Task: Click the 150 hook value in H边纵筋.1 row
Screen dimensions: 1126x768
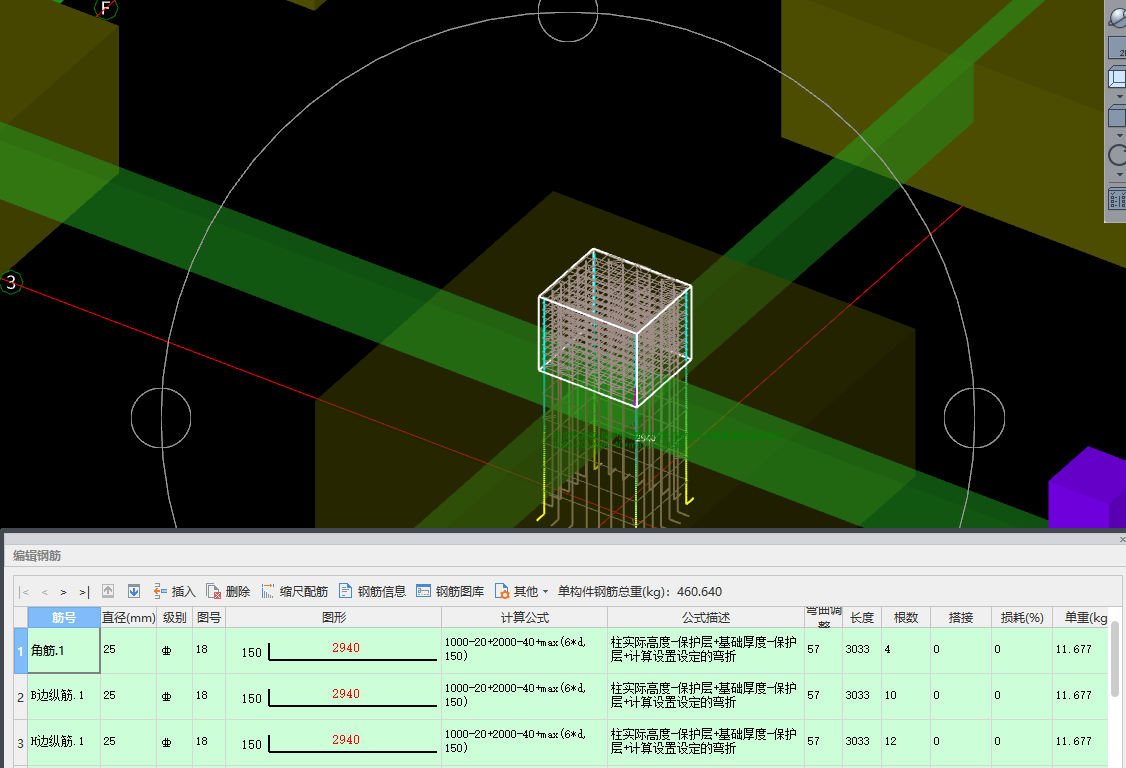Action: click(251, 745)
